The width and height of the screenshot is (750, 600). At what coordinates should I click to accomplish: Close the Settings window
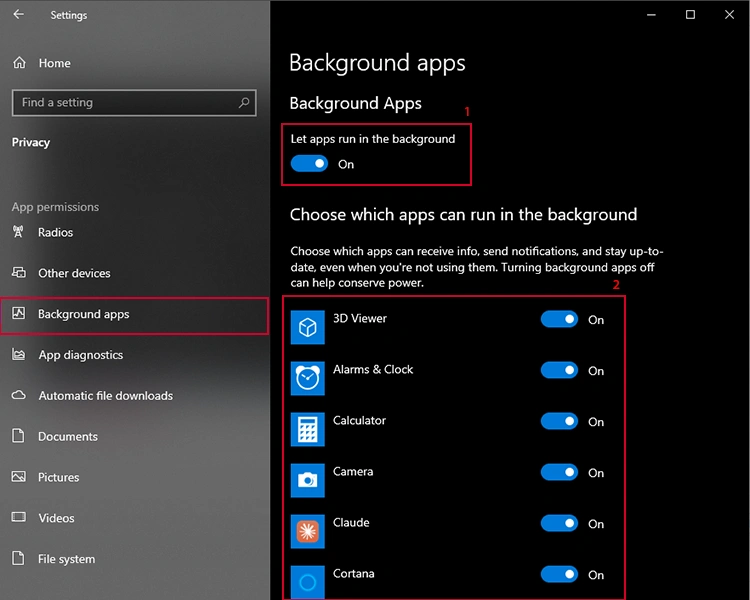(729, 15)
